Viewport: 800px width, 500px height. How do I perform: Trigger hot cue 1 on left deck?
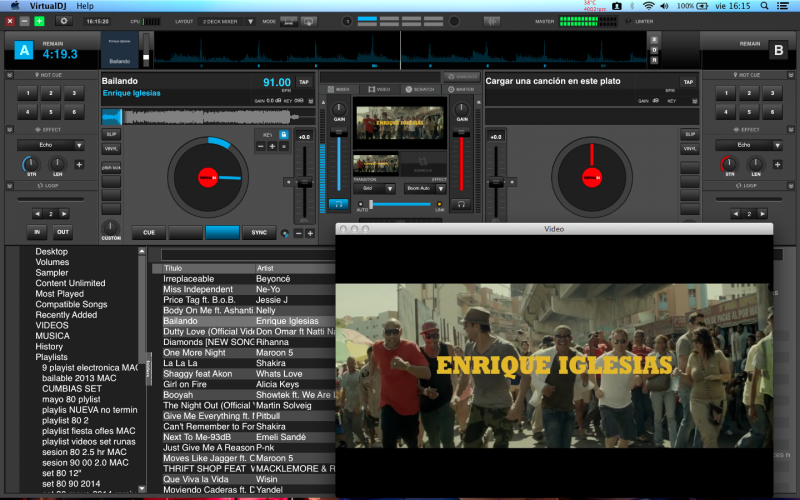tap(28, 93)
